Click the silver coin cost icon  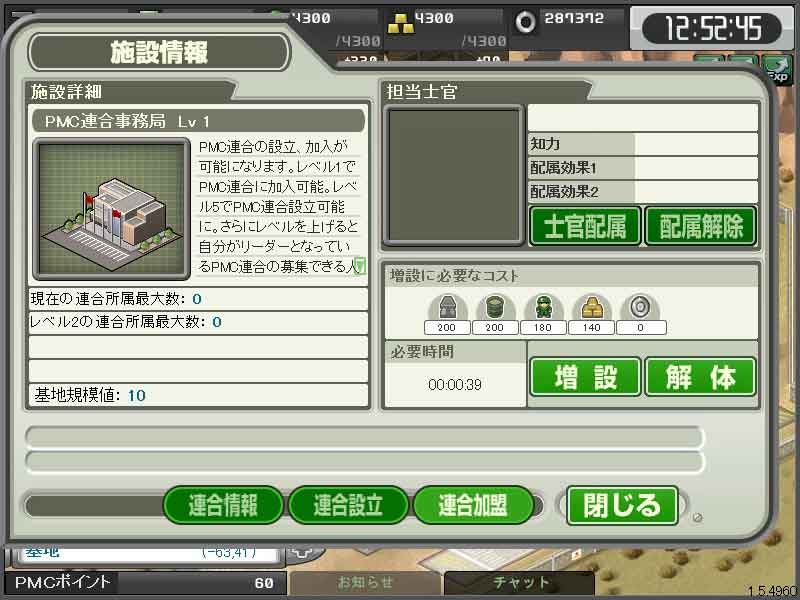point(640,307)
